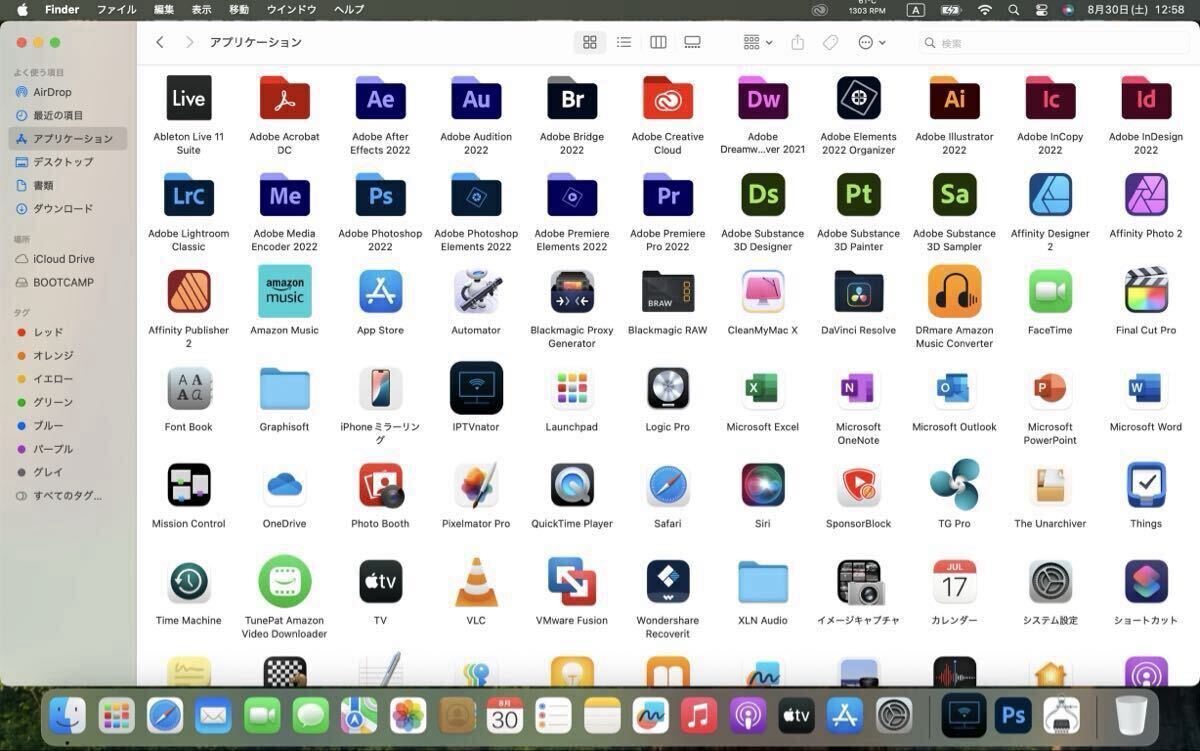This screenshot has width=1200, height=751.
Task: Select AirDrop in sidebar
Action: pos(68,92)
